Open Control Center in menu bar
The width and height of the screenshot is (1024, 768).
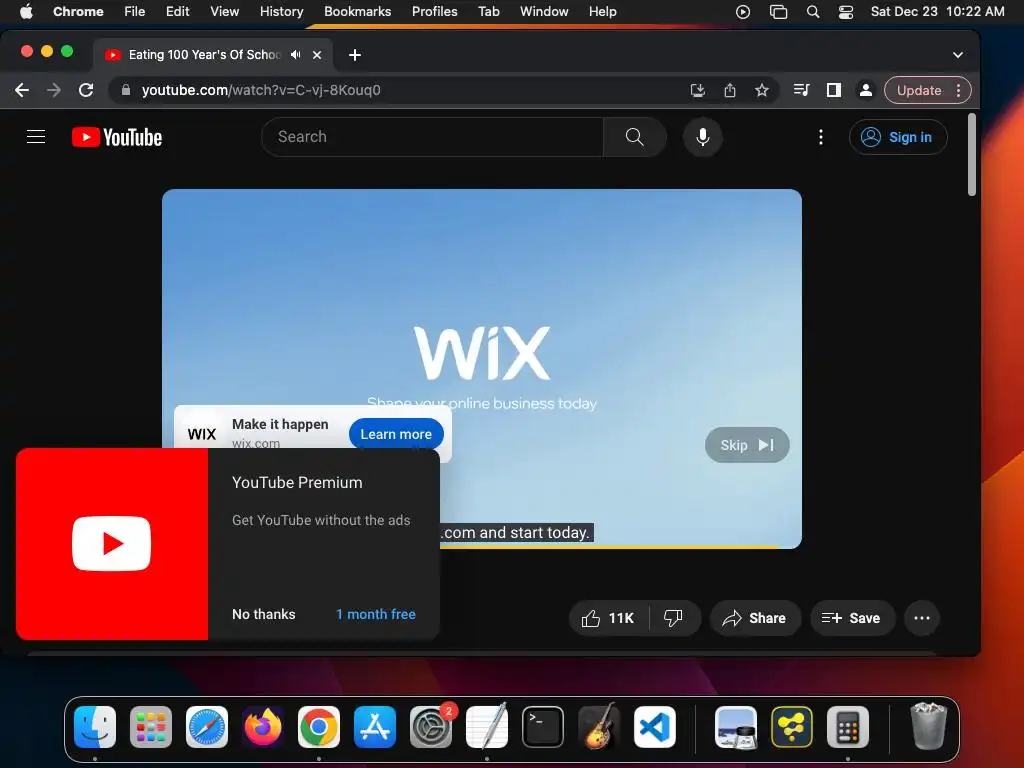(846, 11)
